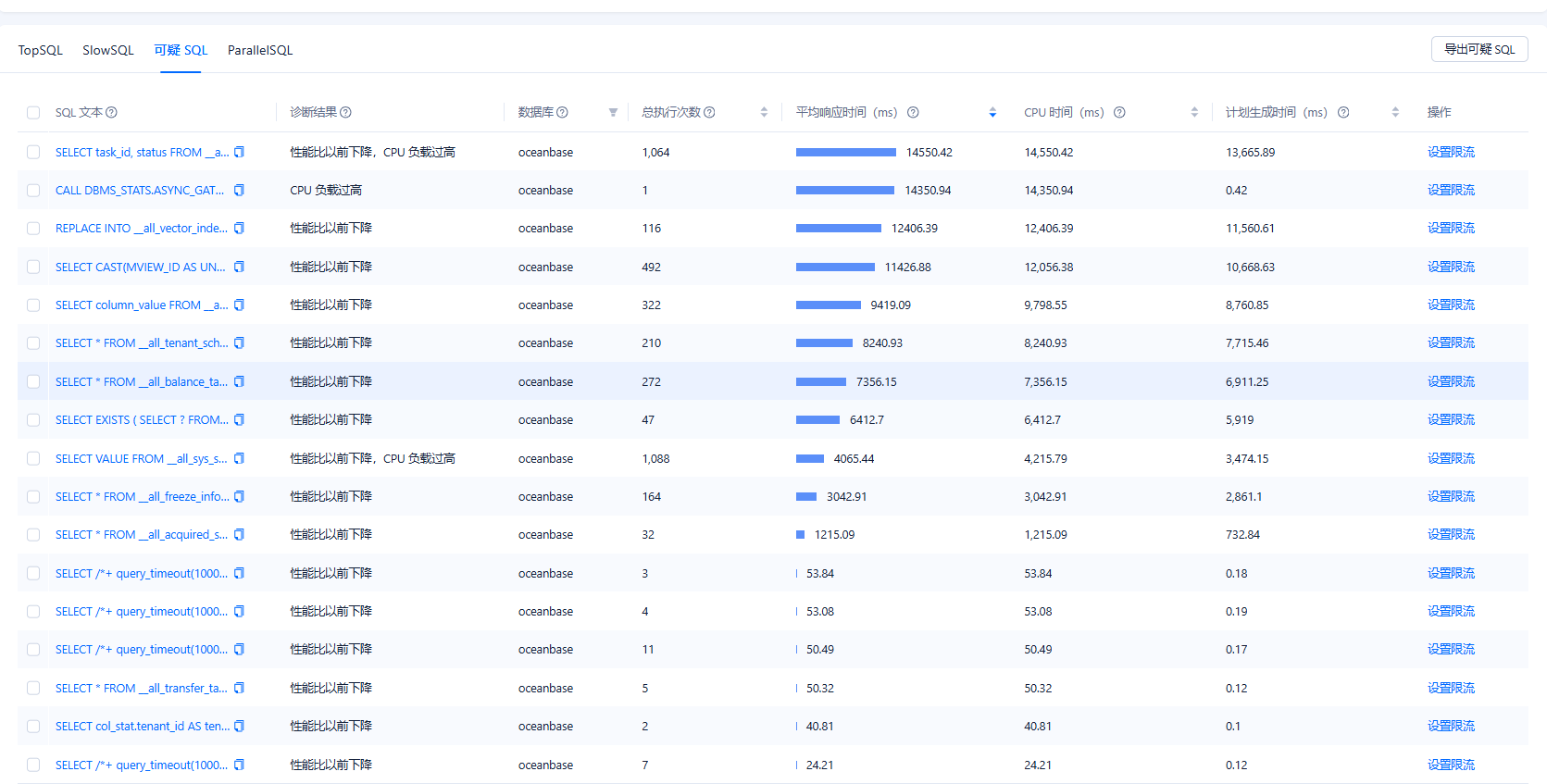The image size is (1547, 784).
Task: Copy the CALL DBMS_STATS.ASYNC_GAT SQL text
Action: coord(239,191)
